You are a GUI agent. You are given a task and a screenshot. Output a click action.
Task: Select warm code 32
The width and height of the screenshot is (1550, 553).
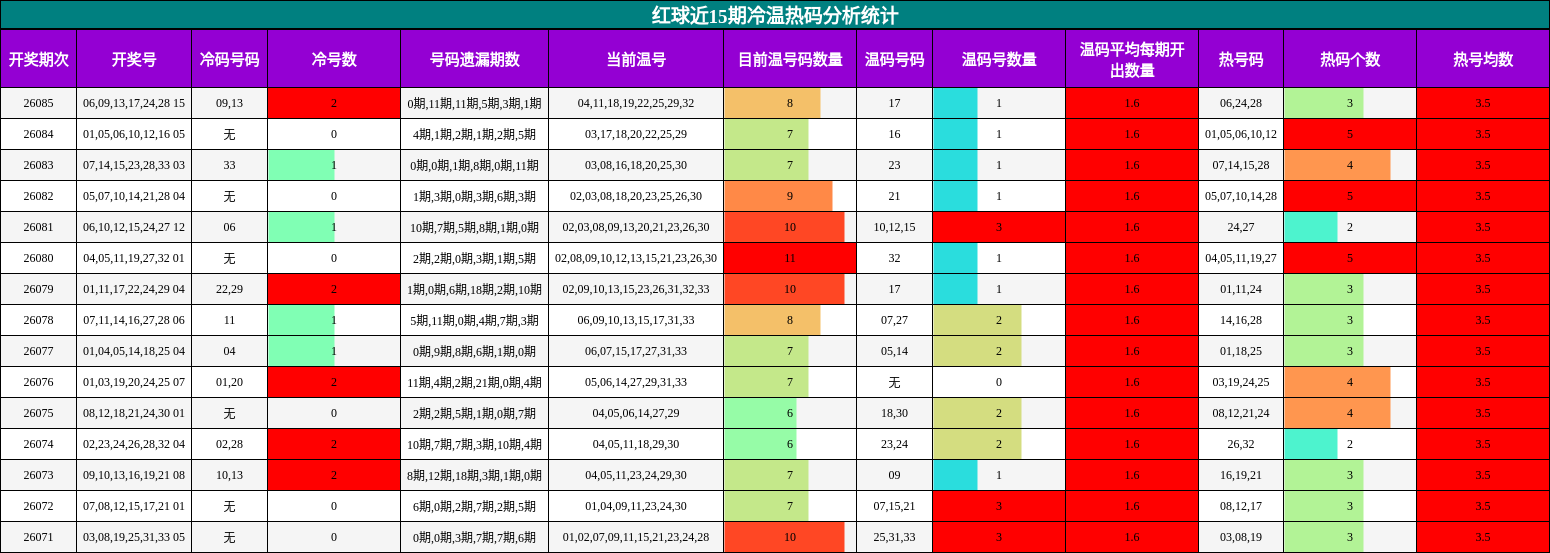[894, 258]
